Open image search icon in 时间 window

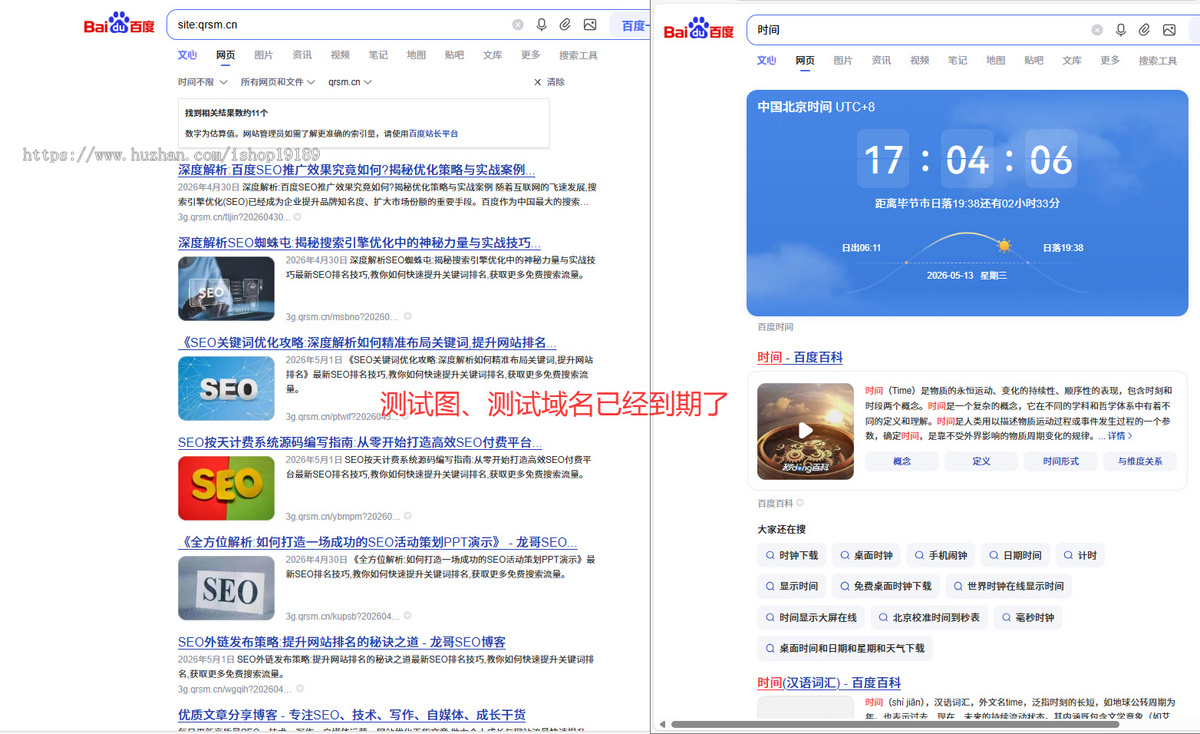(x=1169, y=30)
